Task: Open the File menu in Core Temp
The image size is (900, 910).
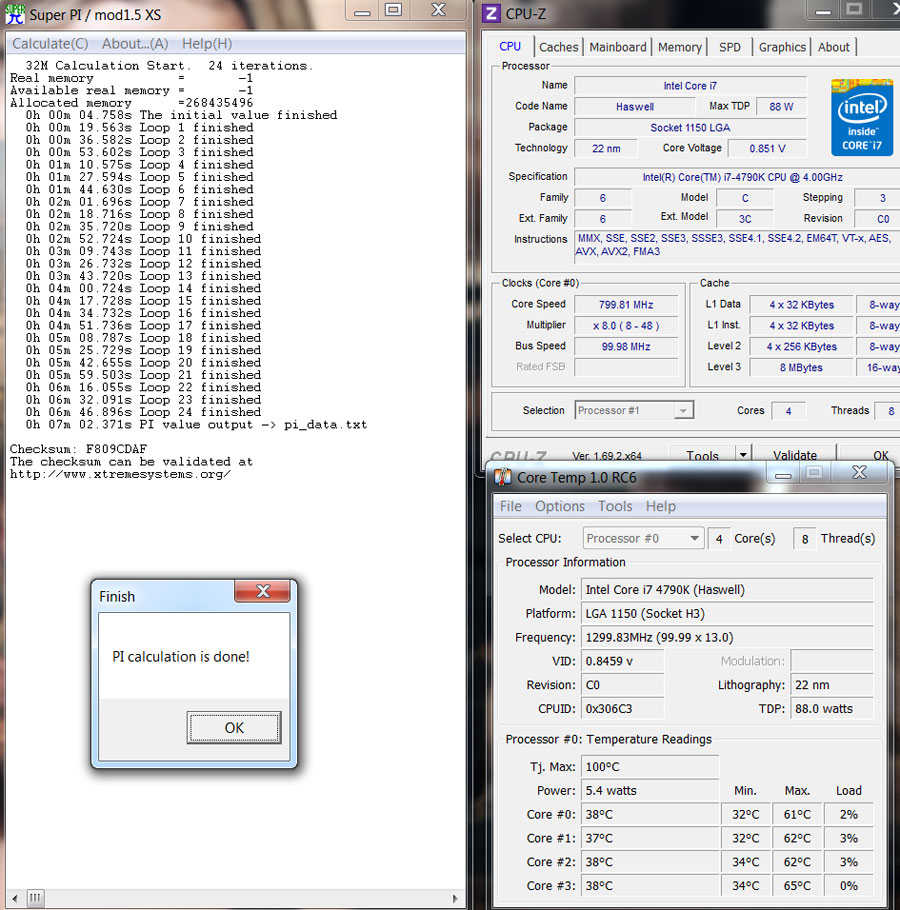Action: [x=511, y=506]
